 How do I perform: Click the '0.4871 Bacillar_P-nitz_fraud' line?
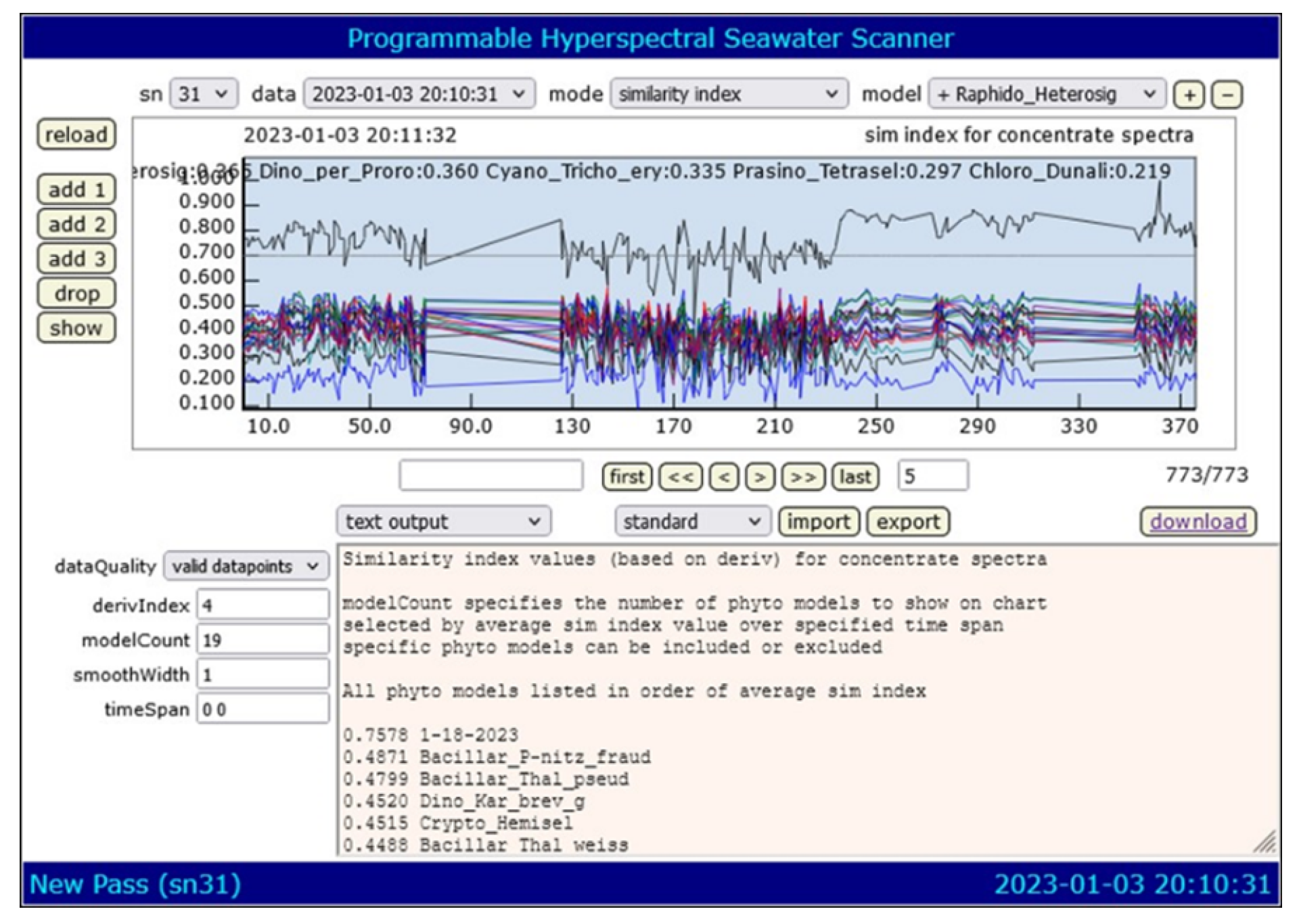tap(497, 757)
